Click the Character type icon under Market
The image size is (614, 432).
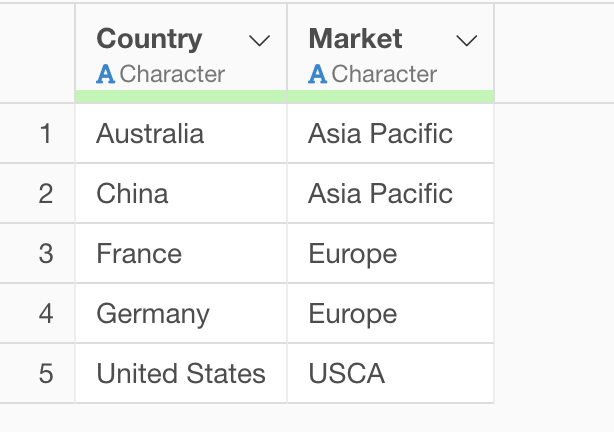[318, 74]
